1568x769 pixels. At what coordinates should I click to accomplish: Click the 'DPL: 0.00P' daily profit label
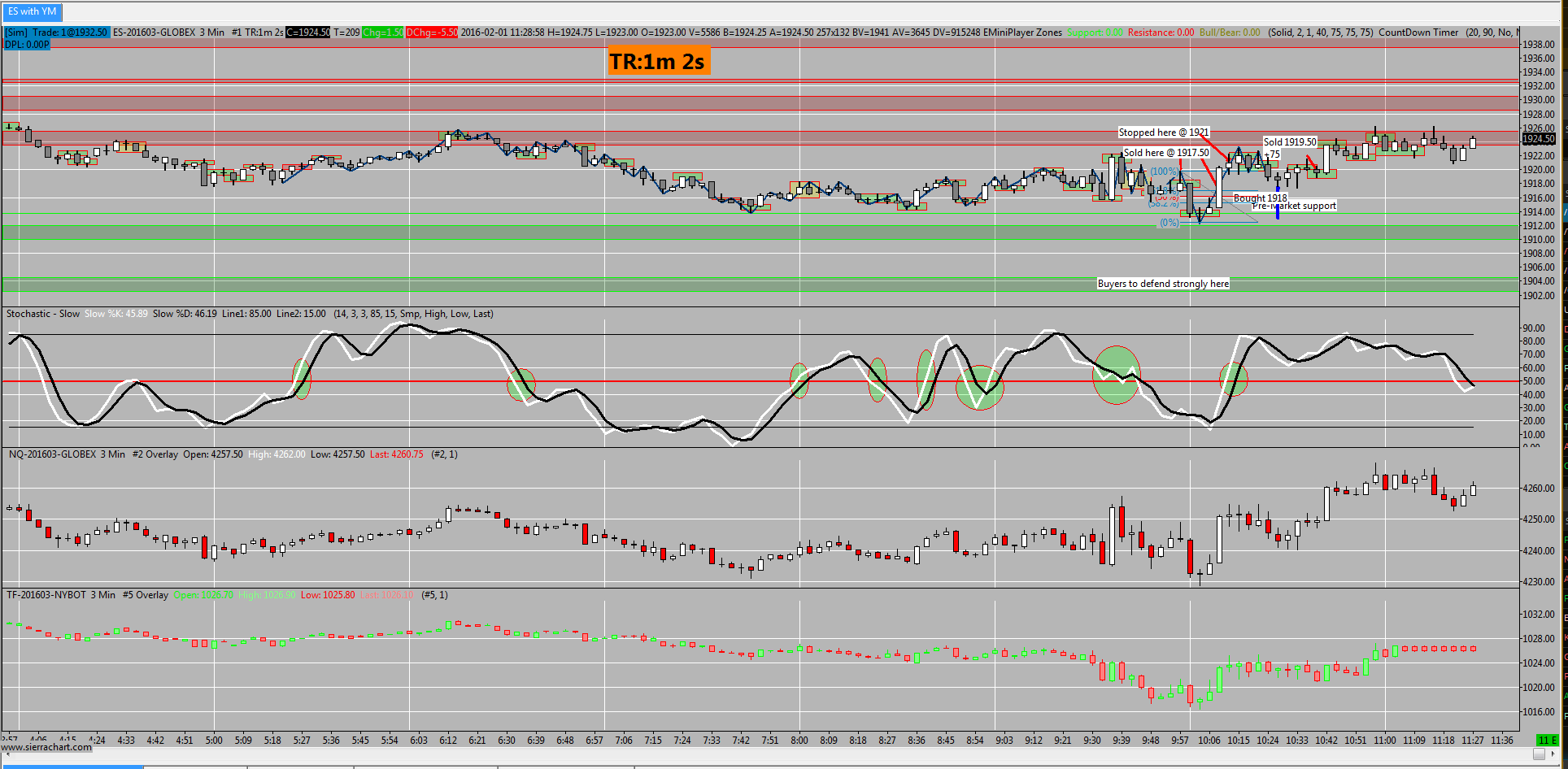click(x=27, y=44)
